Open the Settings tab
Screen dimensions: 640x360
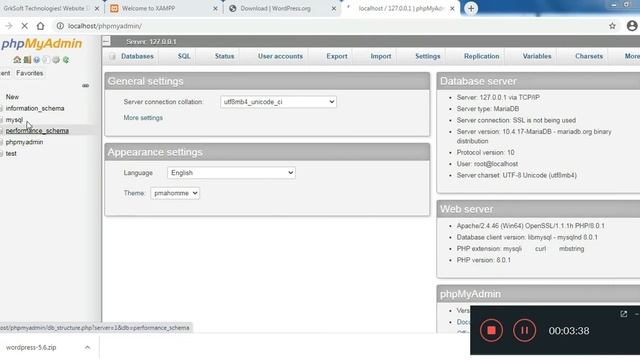pos(428,56)
